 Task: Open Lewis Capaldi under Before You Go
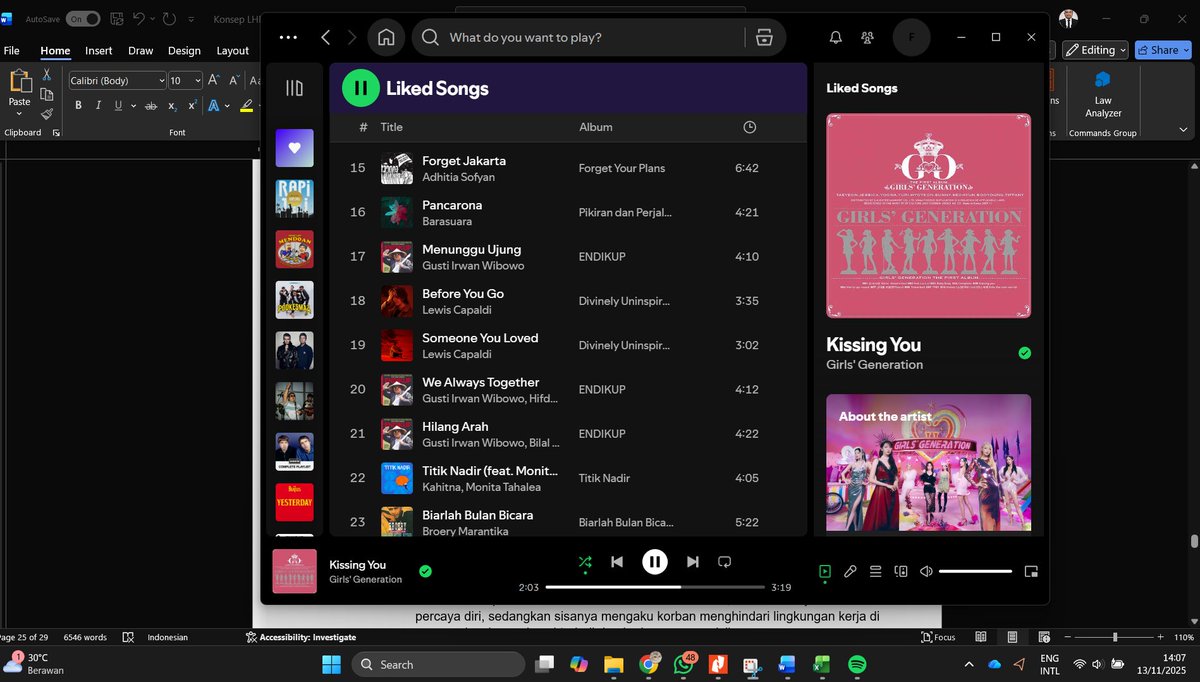coord(457,310)
